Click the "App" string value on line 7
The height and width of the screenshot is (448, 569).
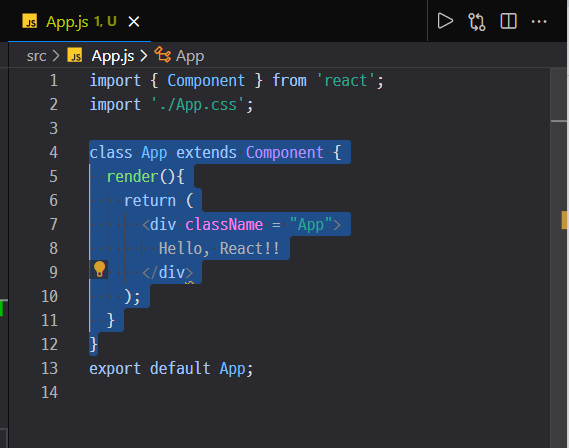[x=311, y=225]
